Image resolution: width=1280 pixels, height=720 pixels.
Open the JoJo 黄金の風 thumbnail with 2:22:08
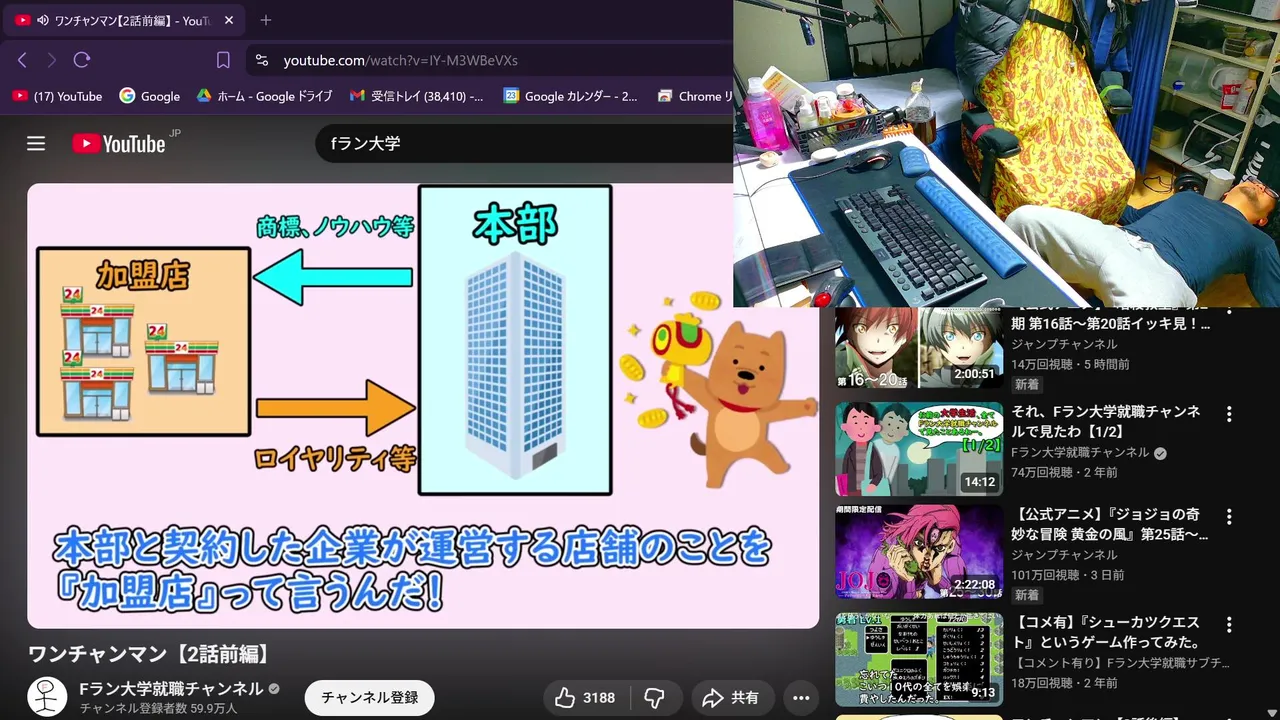pos(919,552)
